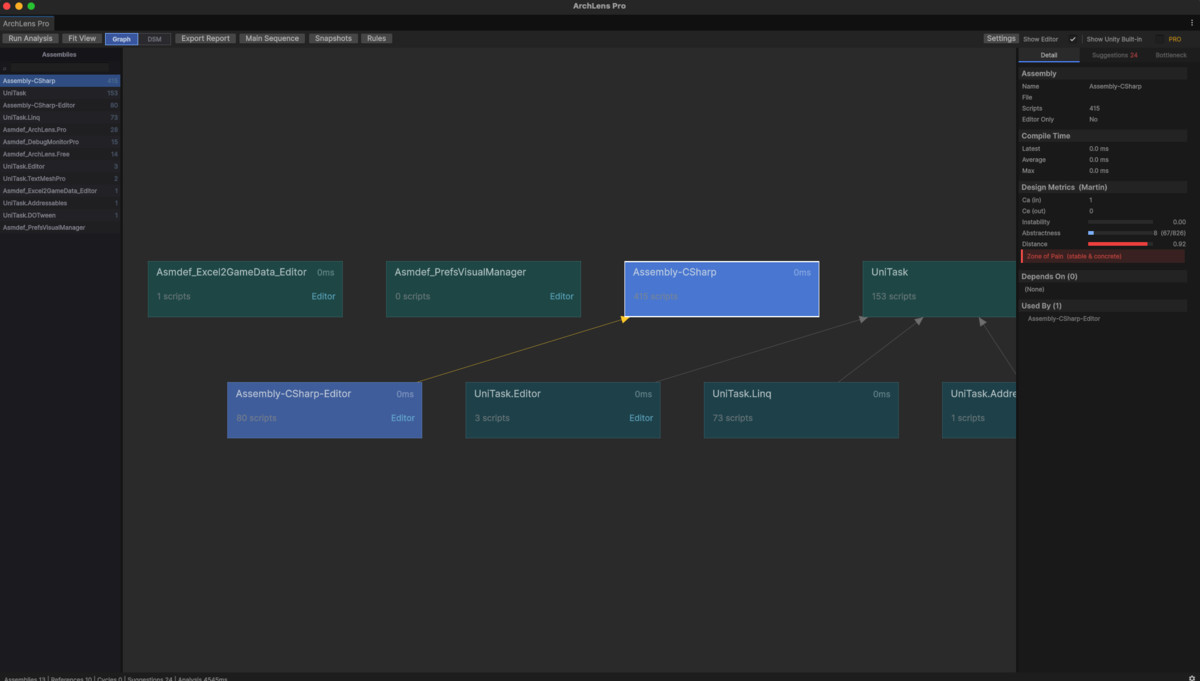Click the UniTask.Linq graph node
The width and height of the screenshot is (1200, 681).
tap(801, 410)
